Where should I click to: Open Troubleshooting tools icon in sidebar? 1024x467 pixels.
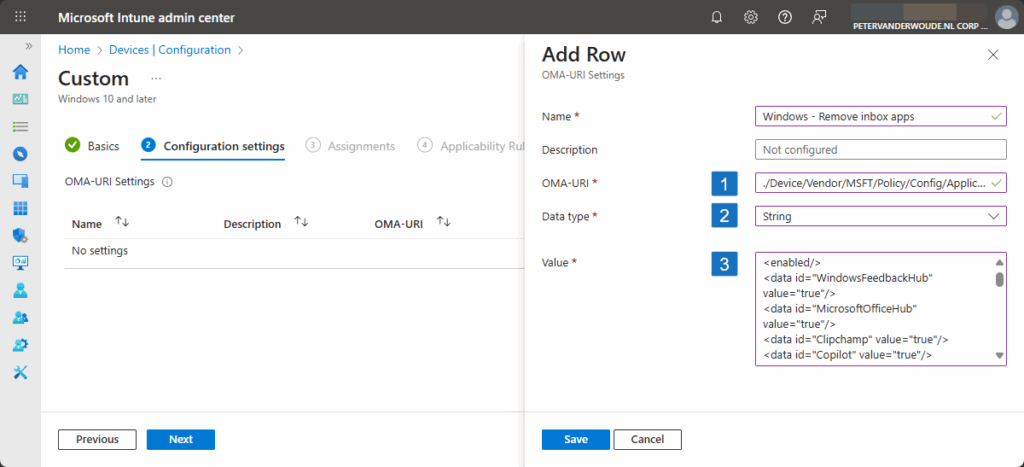(x=20, y=372)
